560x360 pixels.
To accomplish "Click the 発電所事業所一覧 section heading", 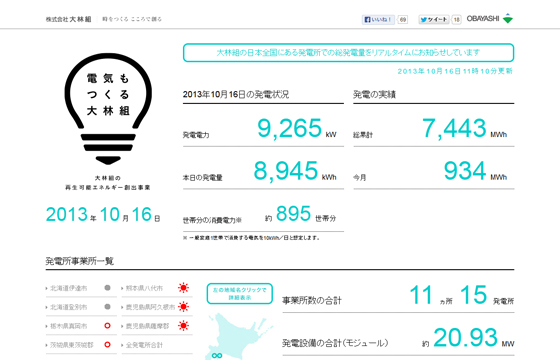I will (x=80, y=261).
